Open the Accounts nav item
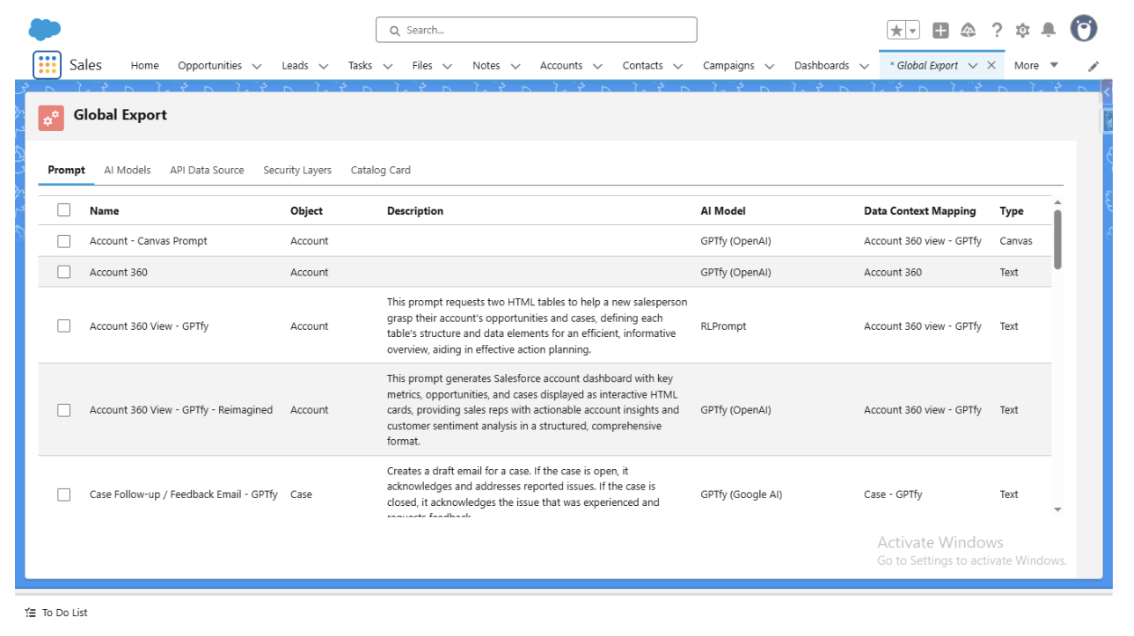The height and width of the screenshot is (636, 1134). 561,65
